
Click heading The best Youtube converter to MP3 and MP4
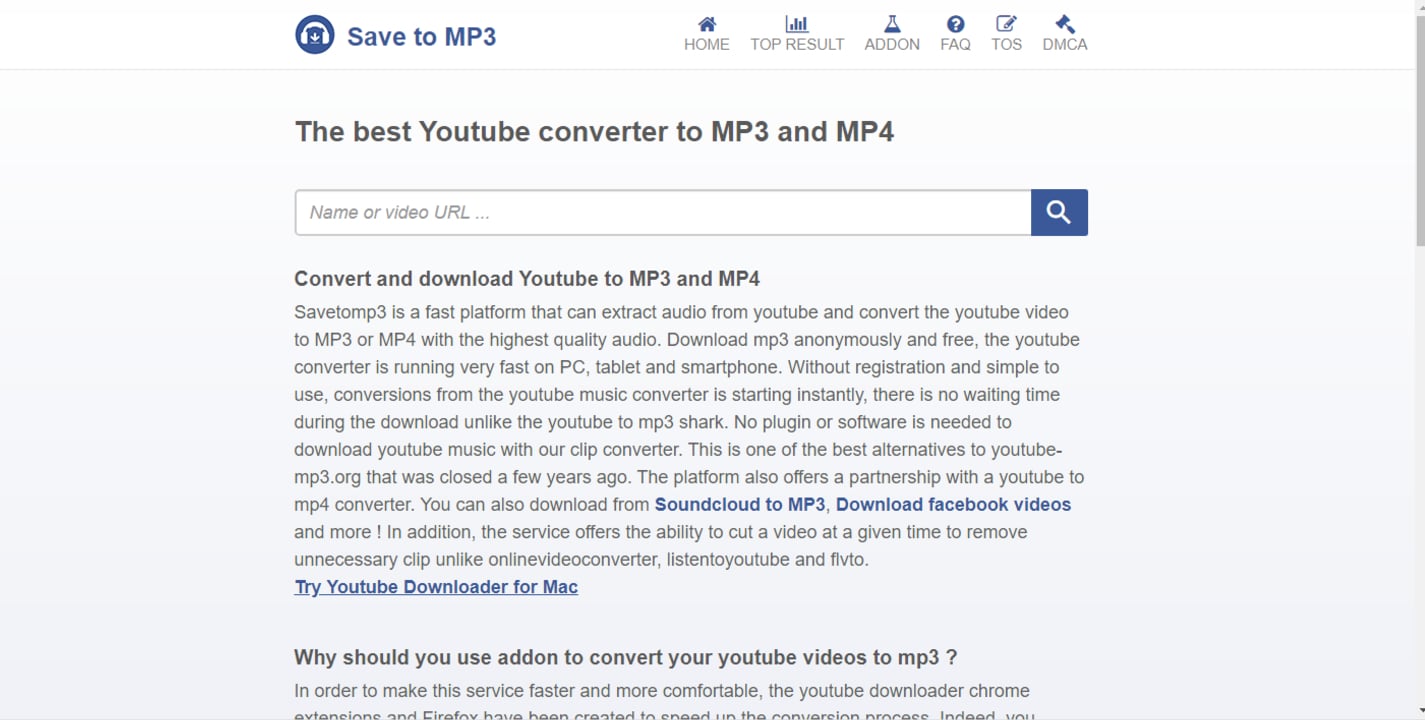tap(594, 131)
